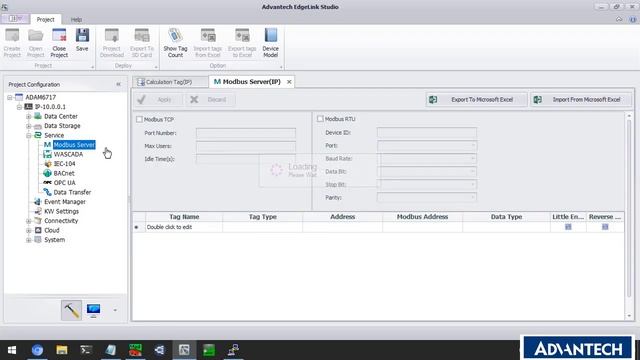Click Import From Microsoft Excel button

pyautogui.click(x=580, y=100)
